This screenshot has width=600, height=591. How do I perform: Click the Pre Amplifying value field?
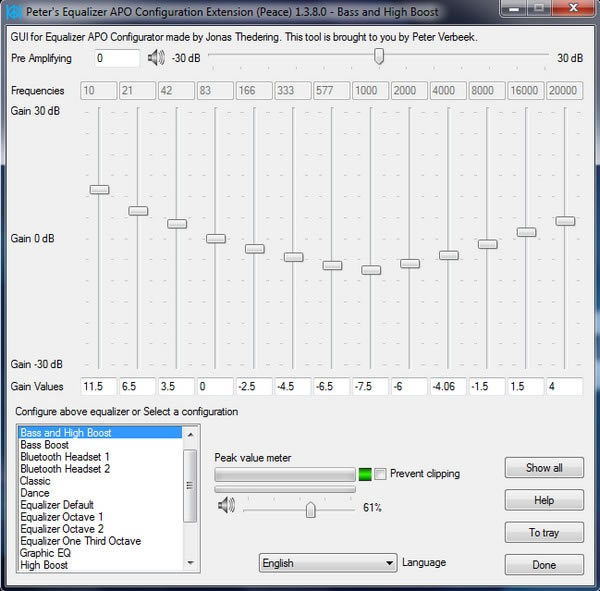click(x=117, y=58)
